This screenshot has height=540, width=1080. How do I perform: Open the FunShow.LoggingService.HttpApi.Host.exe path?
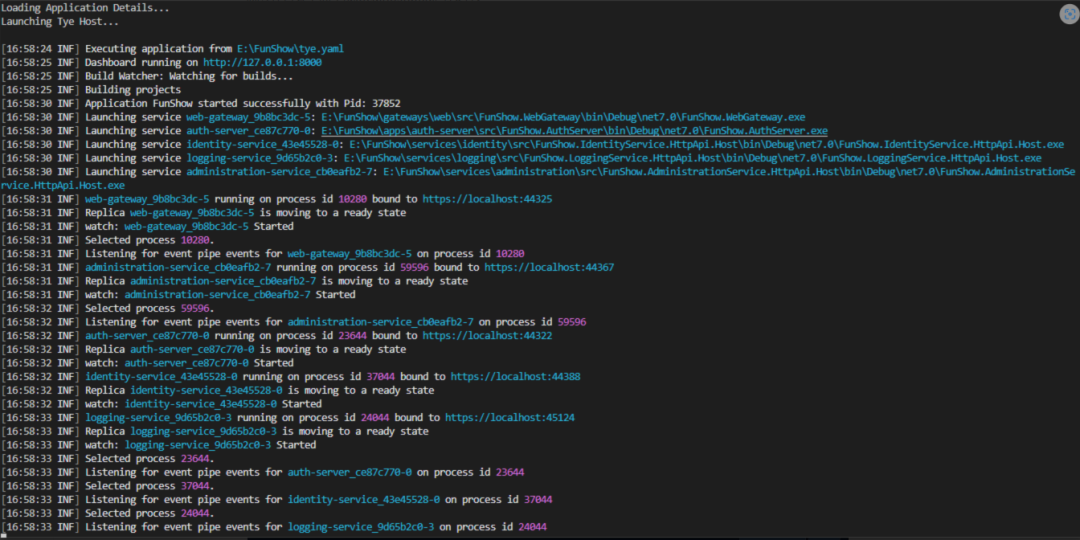692,158
